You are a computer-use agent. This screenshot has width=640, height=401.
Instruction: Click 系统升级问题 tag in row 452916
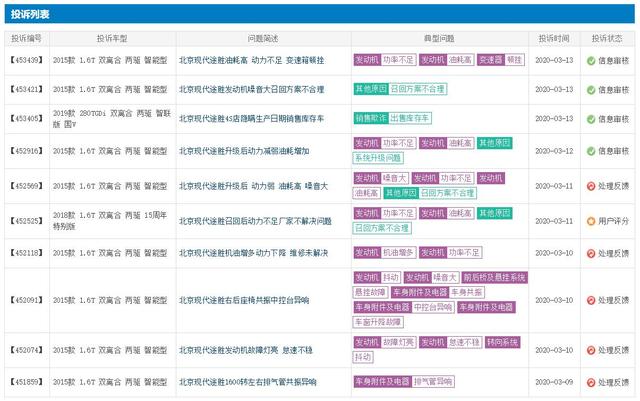378,158
